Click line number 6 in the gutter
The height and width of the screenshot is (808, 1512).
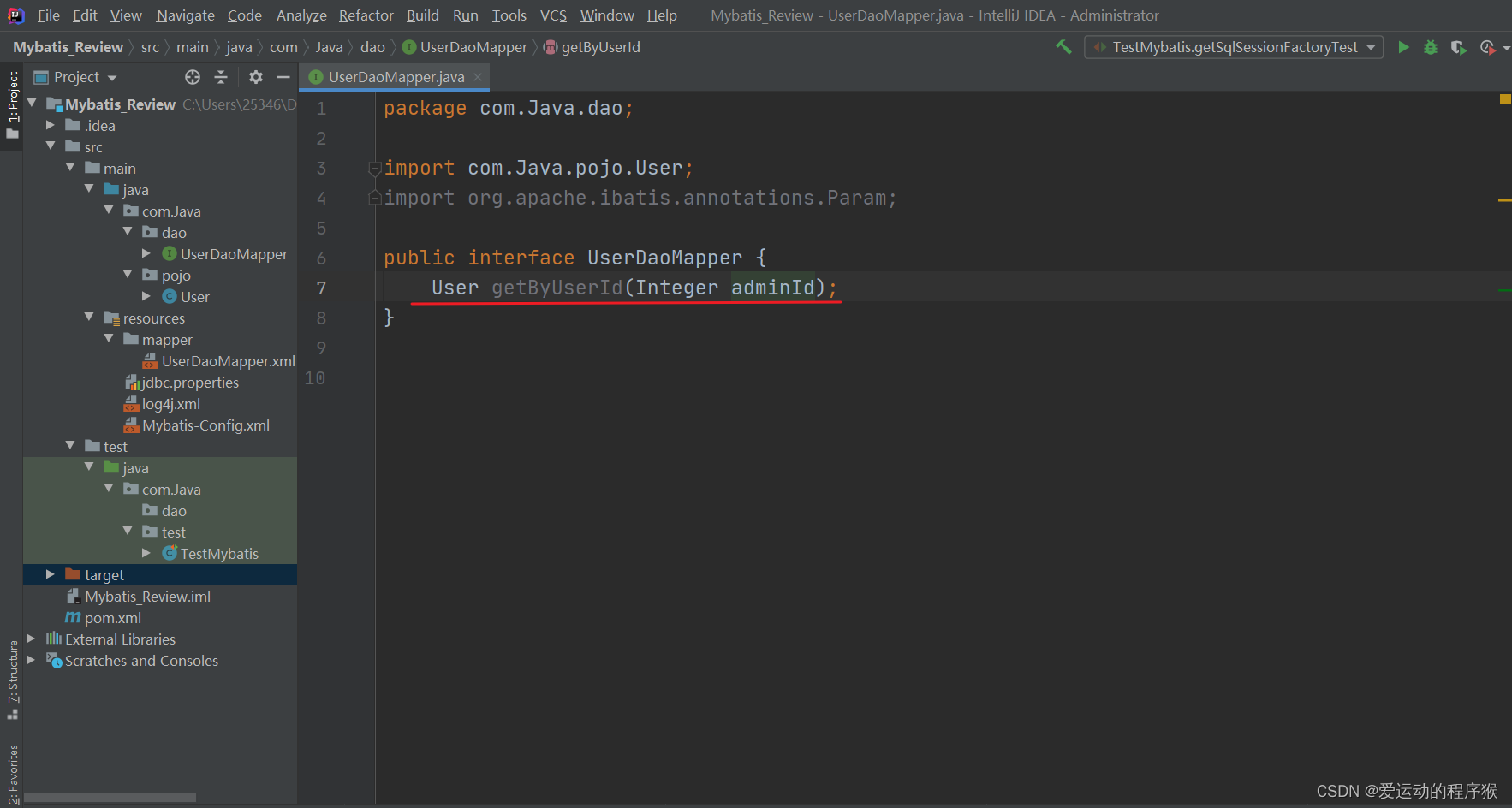[321, 258]
